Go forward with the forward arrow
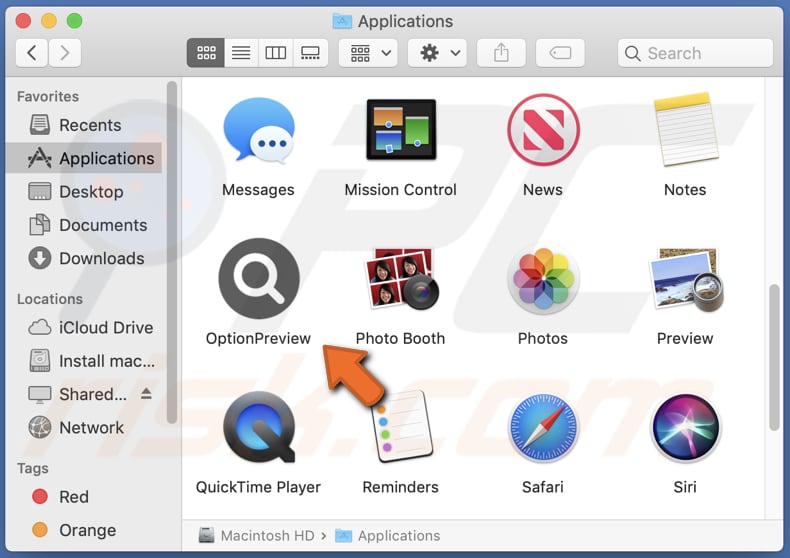 (64, 52)
